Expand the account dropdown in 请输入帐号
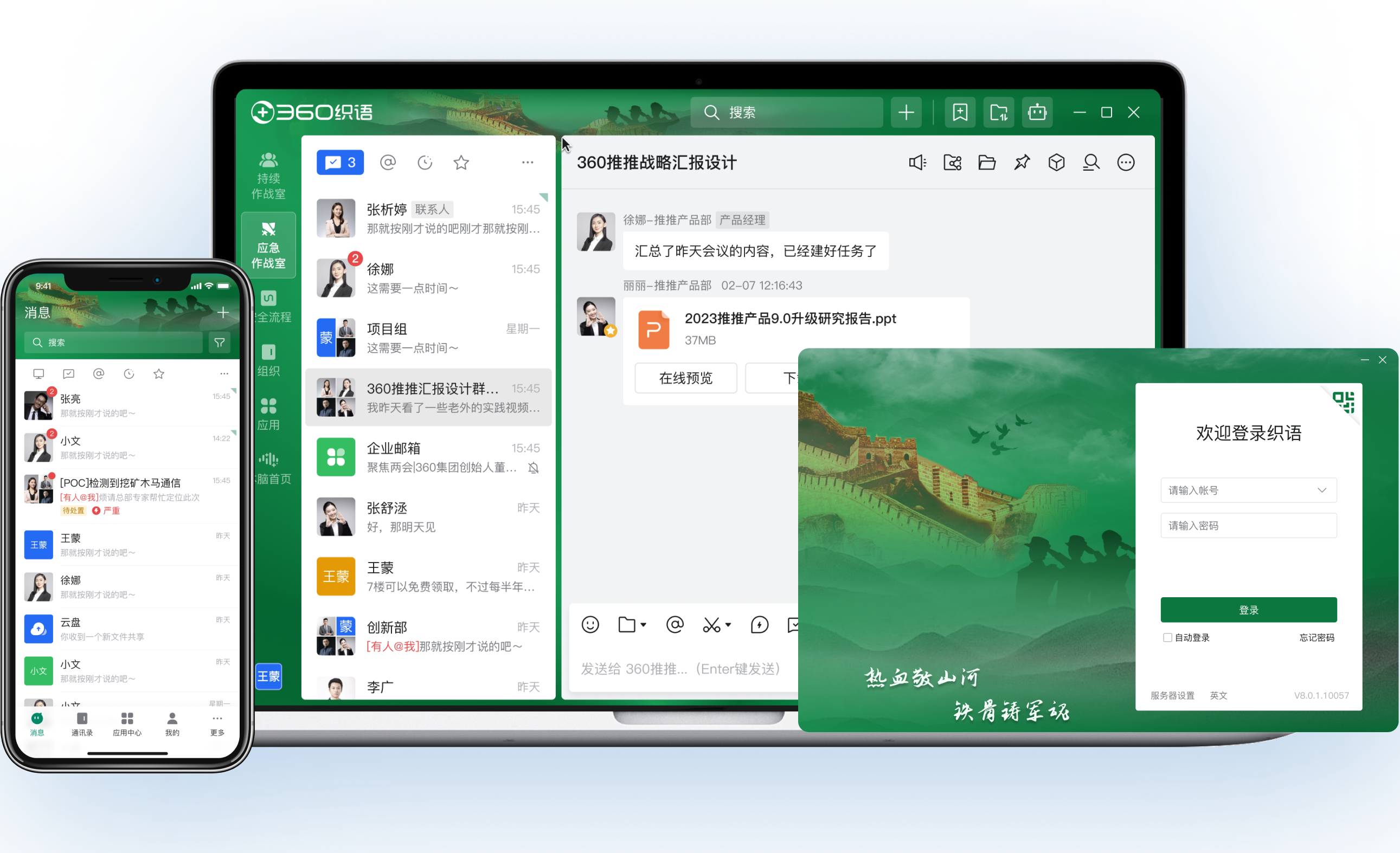1400x853 pixels. 1321,490
